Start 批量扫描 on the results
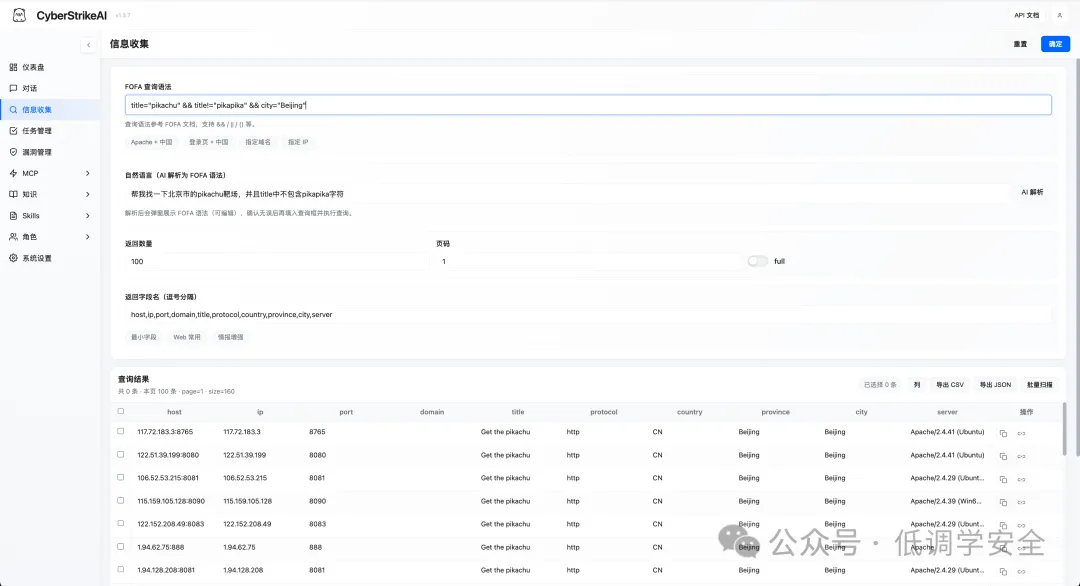Image resolution: width=1080 pixels, height=586 pixels. pyautogui.click(x=1039, y=385)
